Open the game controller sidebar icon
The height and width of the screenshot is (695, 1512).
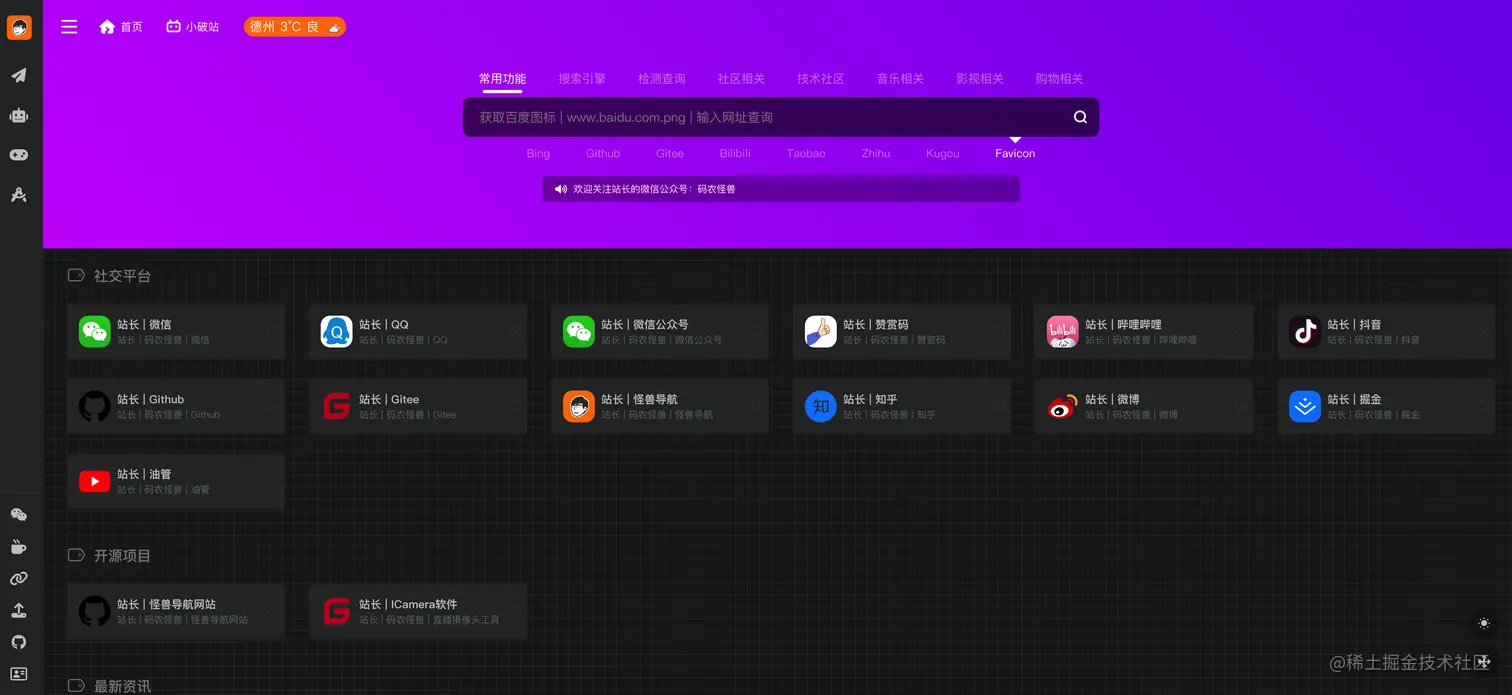point(19,155)
